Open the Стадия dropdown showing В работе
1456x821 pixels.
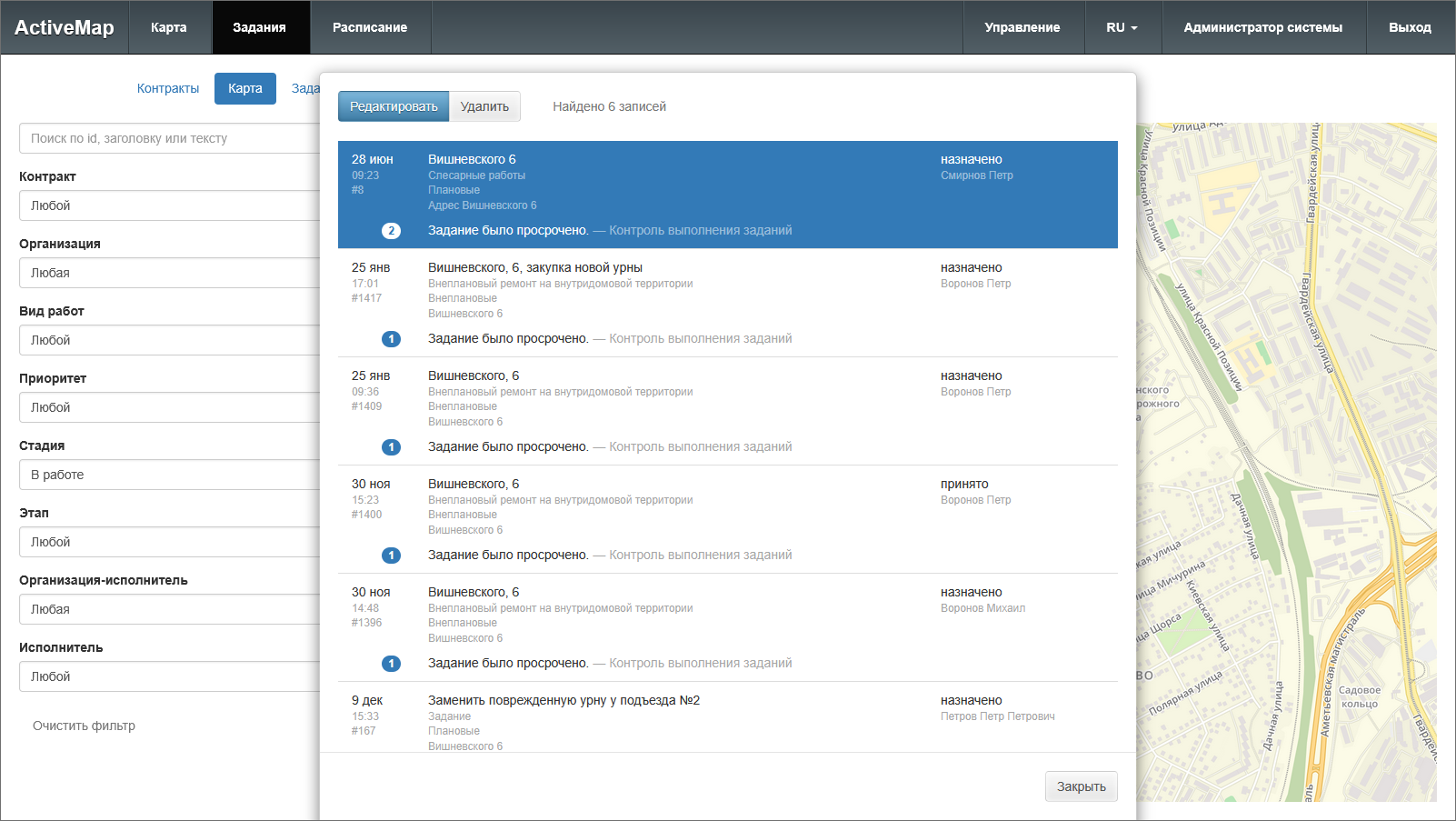tap(169, 475)
